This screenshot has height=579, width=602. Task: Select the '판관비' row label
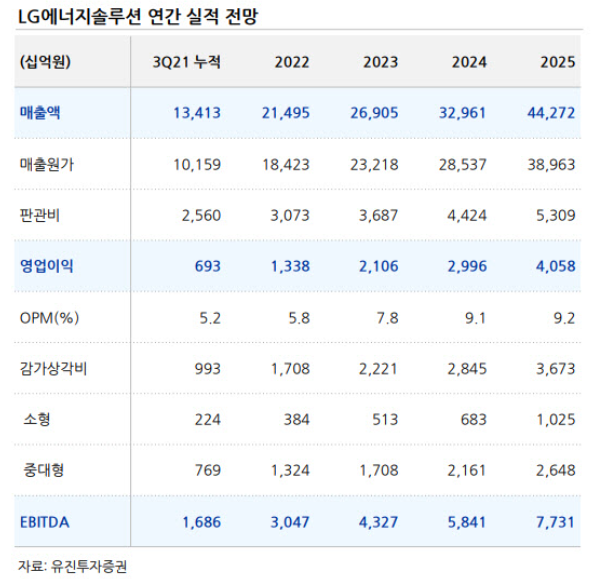40,215
